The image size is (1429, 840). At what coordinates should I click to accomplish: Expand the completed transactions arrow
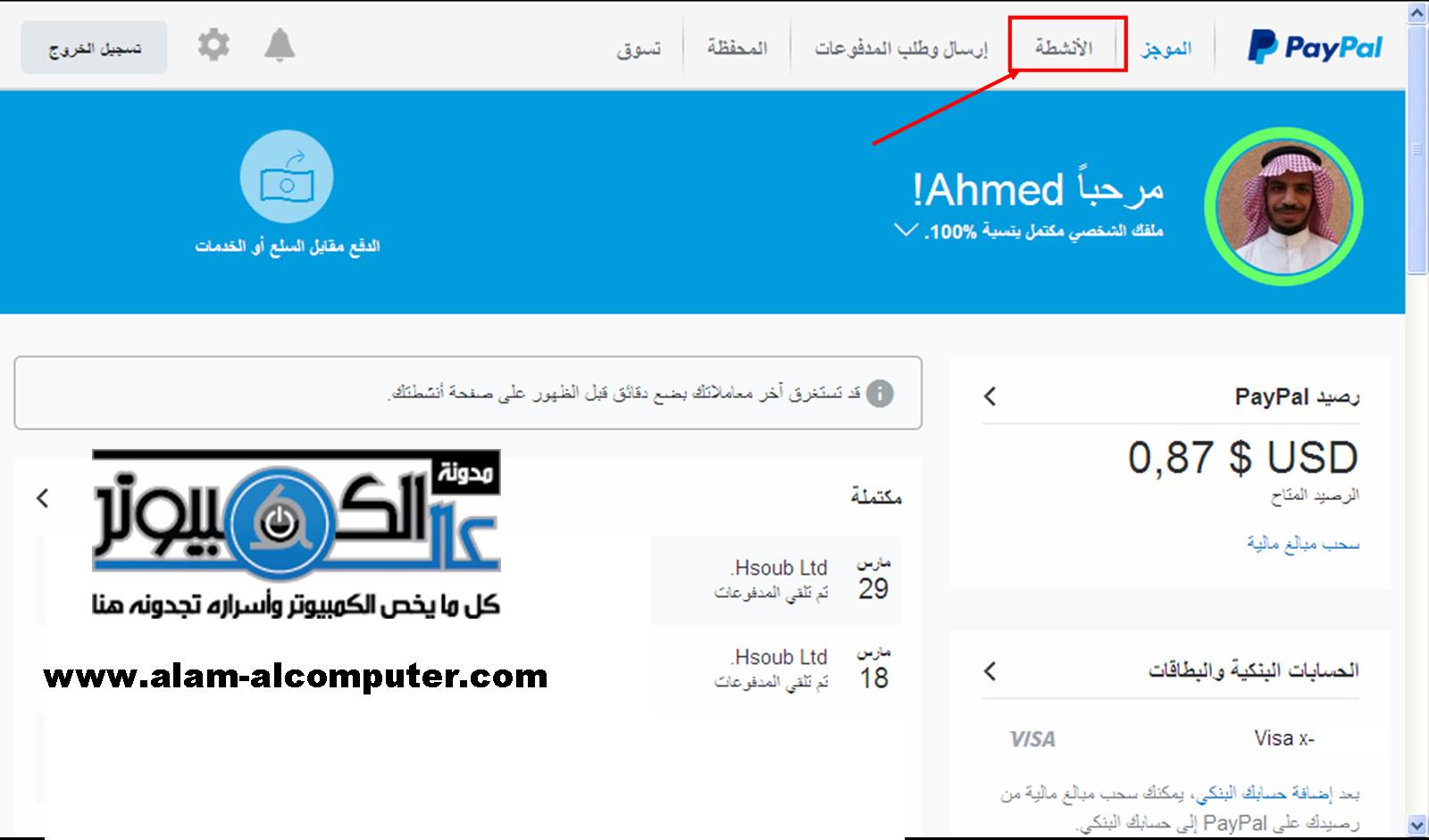[x=43, y=498]
